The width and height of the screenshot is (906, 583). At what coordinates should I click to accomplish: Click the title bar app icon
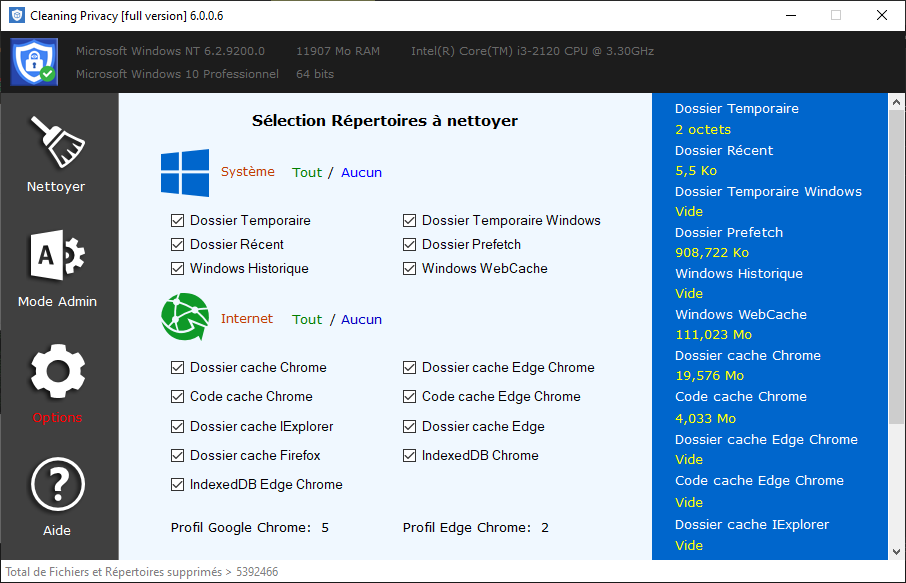tap(17, 16)
